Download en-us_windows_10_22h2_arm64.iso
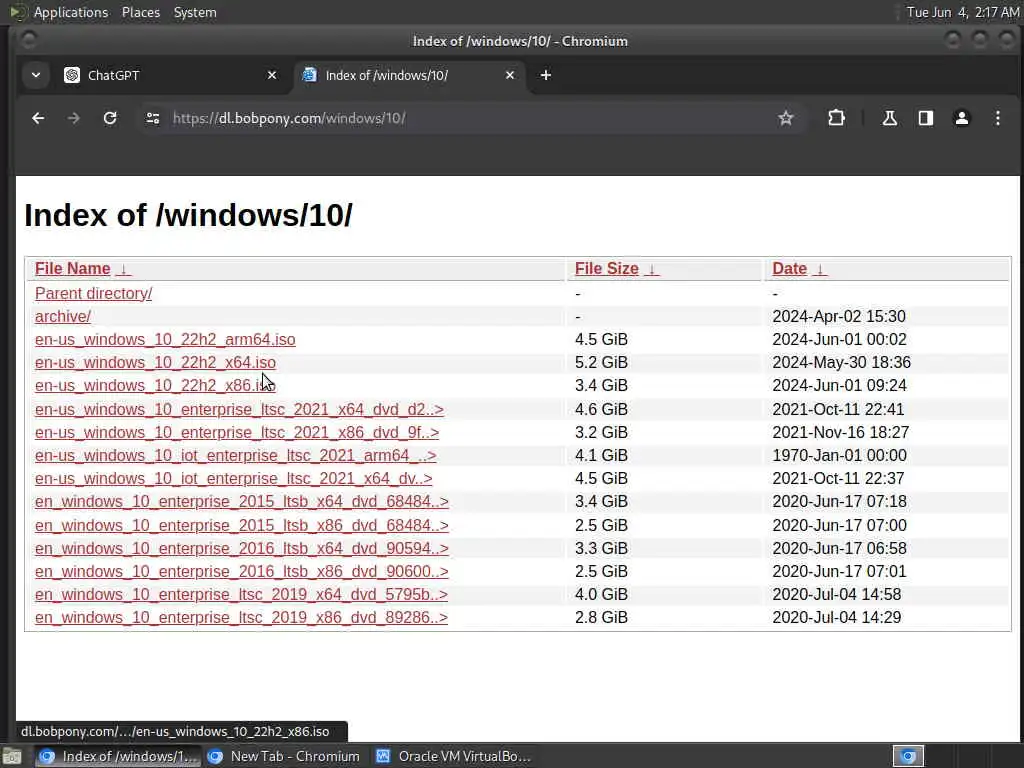Screen dimensions: 1024x768 tap(165, 340)
